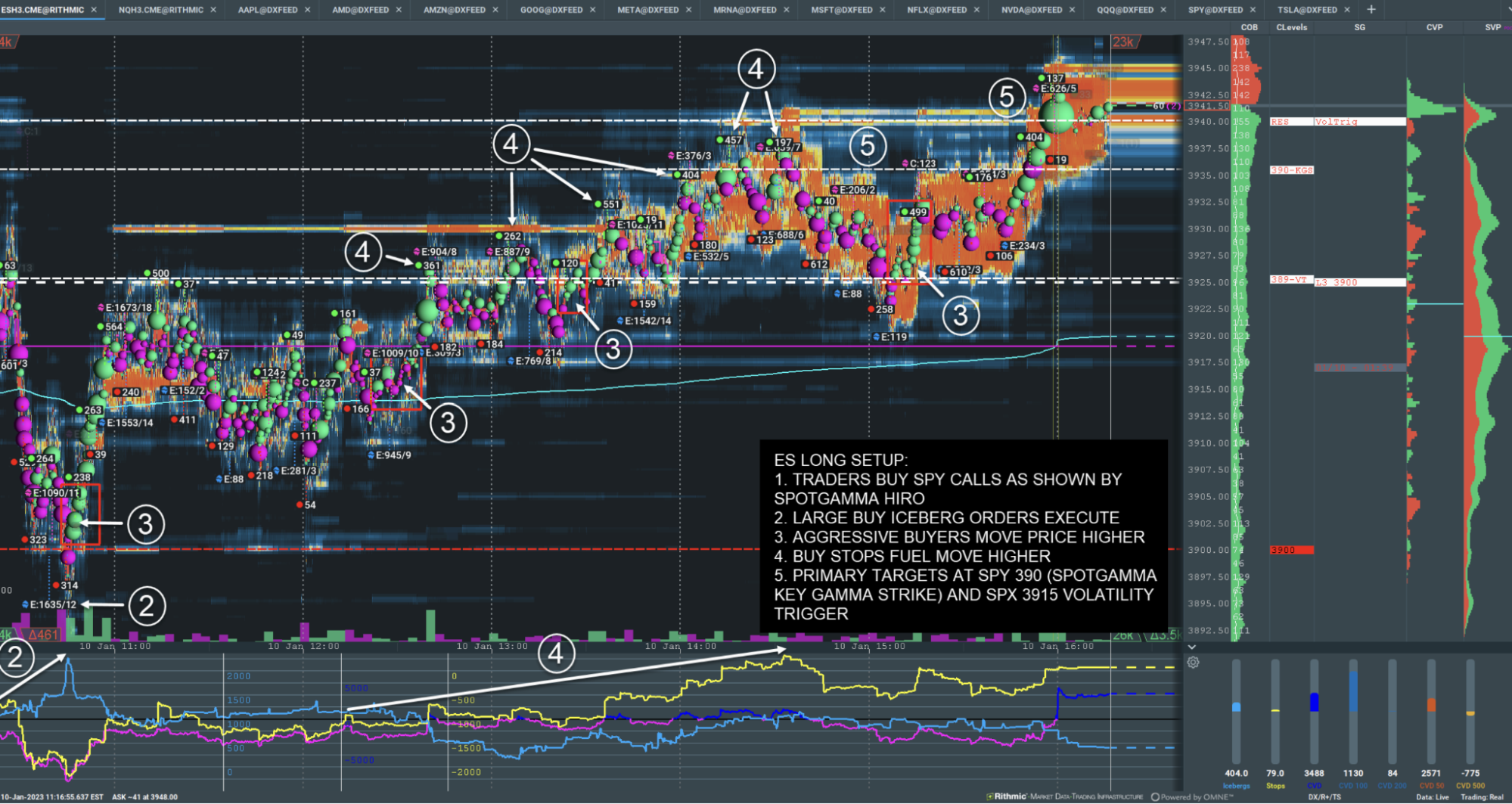
Task: Close the AAPL@DXFEED tab
Action: [x=307, y=10]
